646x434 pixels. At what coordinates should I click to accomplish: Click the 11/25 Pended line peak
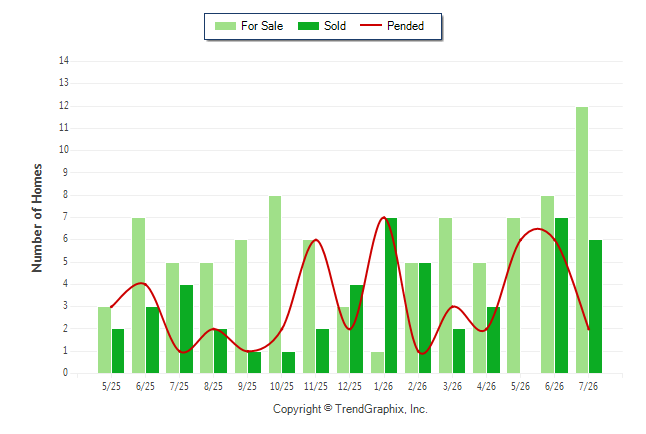click(316, 239)
